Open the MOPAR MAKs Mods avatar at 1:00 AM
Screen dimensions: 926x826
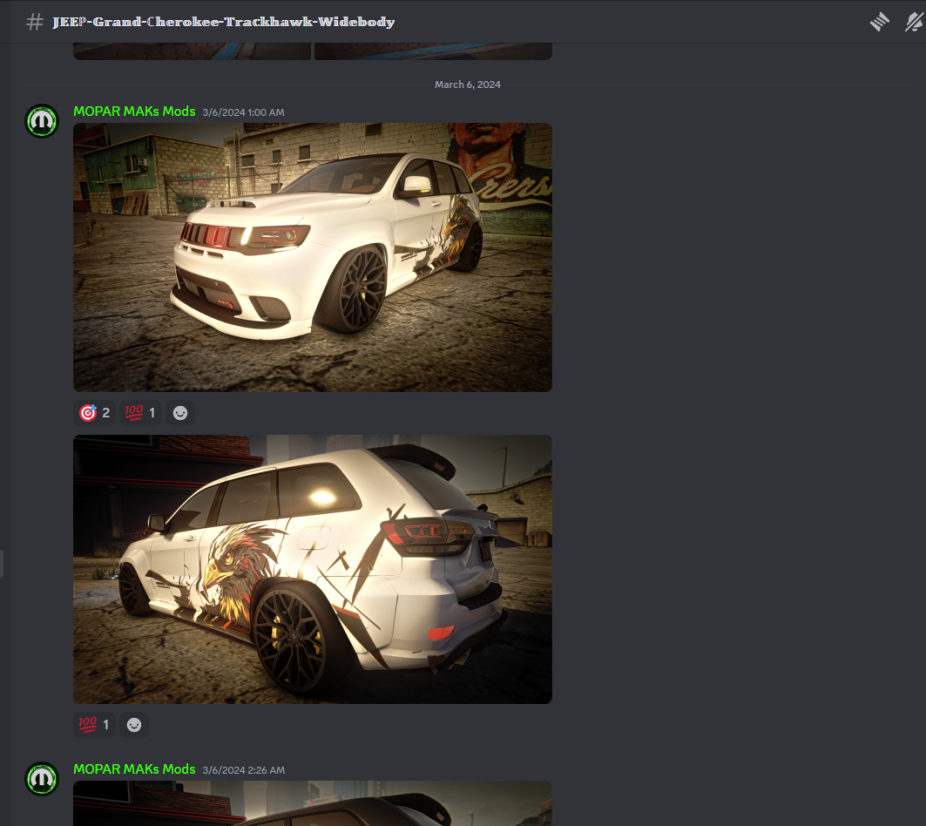point(42,121)
